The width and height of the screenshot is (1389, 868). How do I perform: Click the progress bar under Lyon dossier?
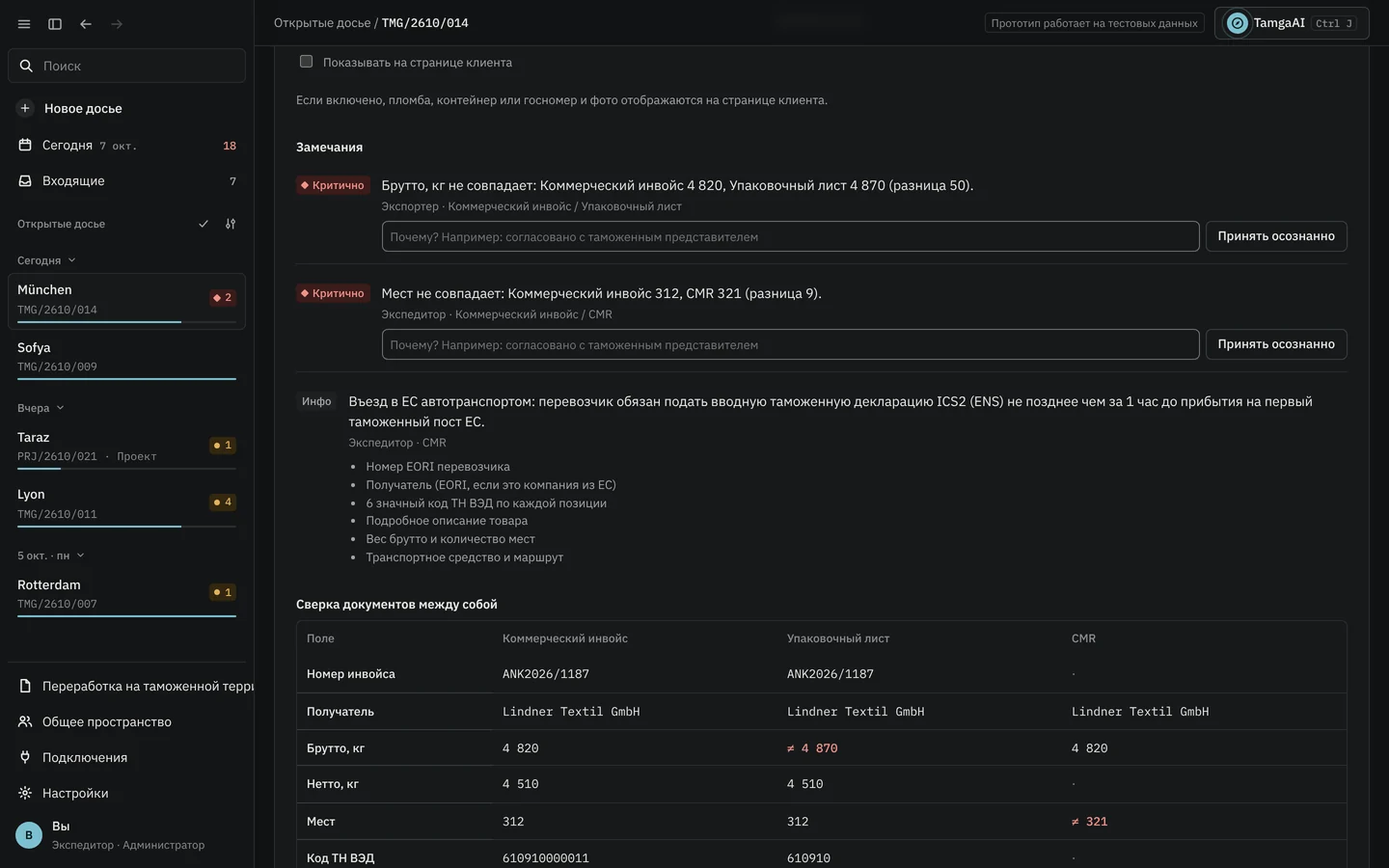pos(126,527)
